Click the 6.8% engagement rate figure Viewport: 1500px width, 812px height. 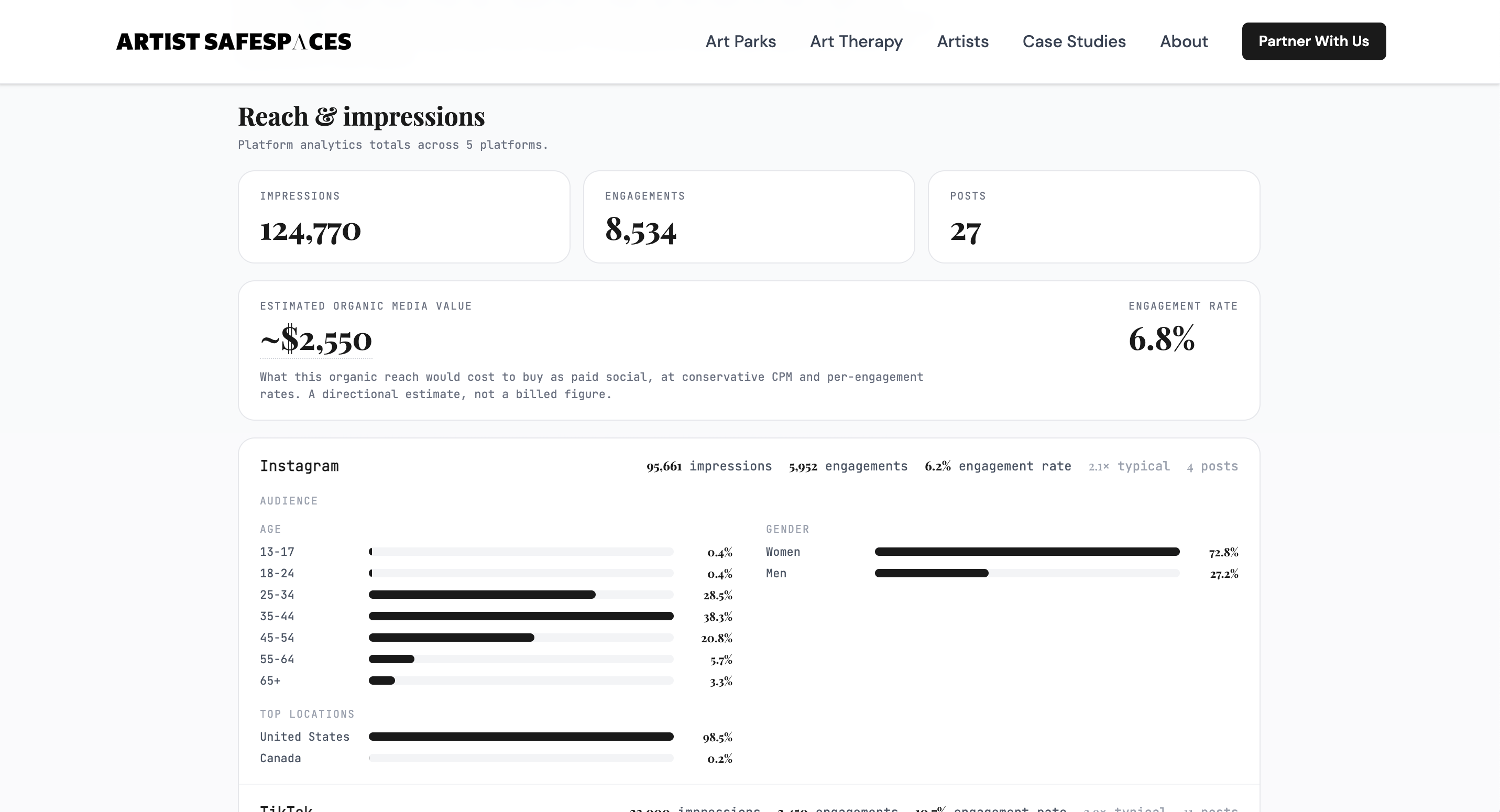point(1162,339)
